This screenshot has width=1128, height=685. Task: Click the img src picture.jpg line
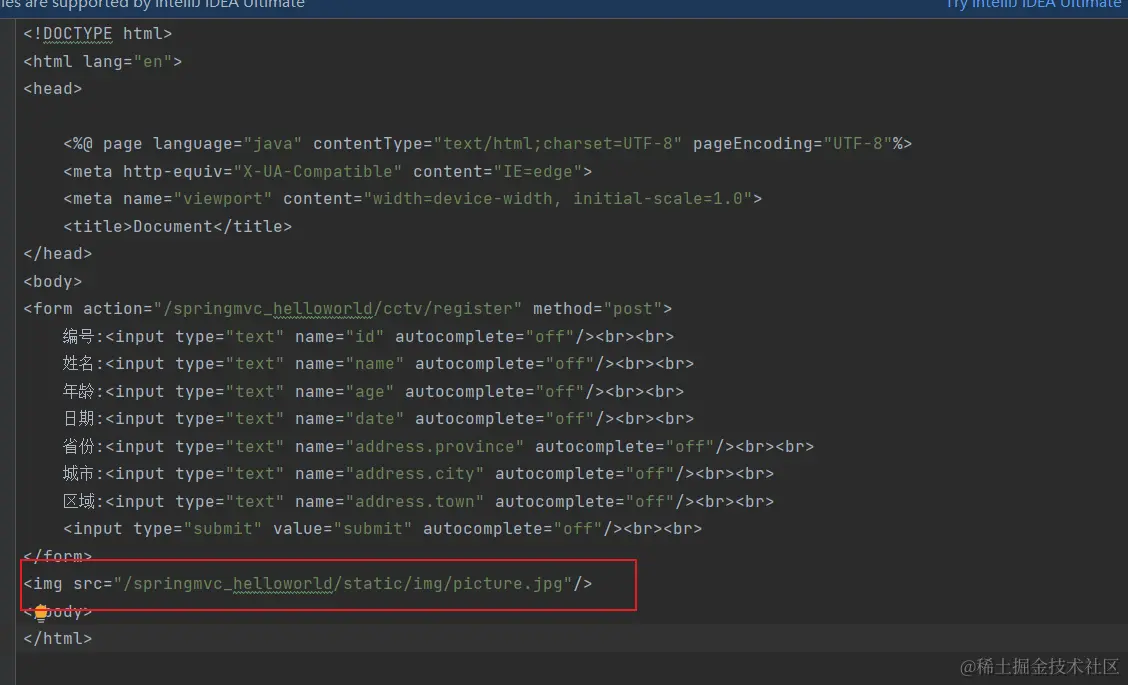pyautogui.click(x=308, y=584)
